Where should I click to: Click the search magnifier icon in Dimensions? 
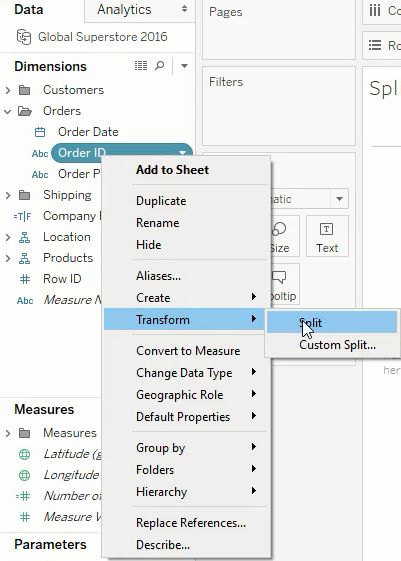(x=160, y=65)
